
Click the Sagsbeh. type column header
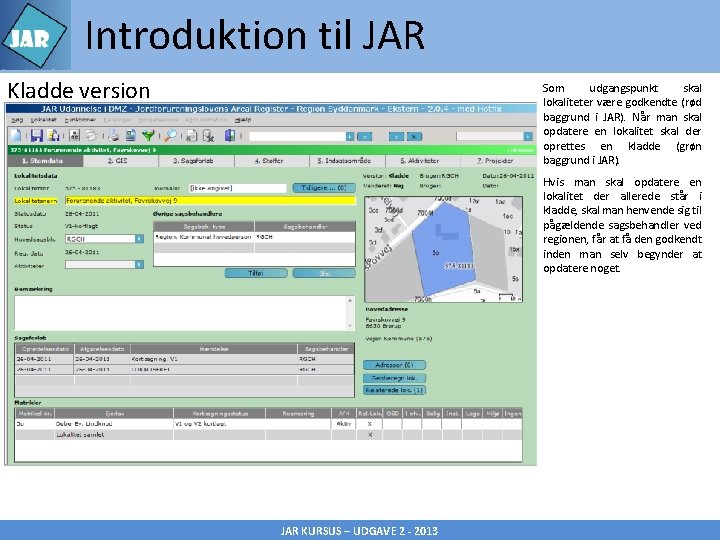coord(204,226)
